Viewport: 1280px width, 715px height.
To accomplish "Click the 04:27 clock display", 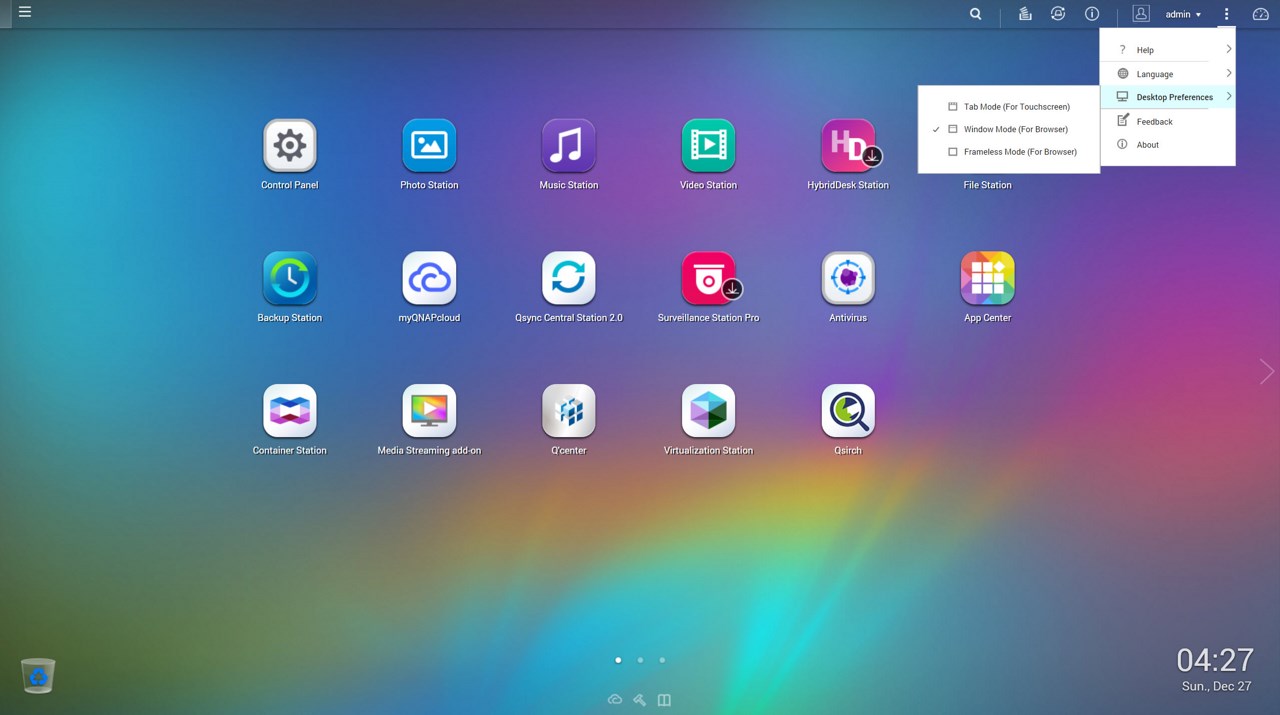I will tap(1215, 660).
